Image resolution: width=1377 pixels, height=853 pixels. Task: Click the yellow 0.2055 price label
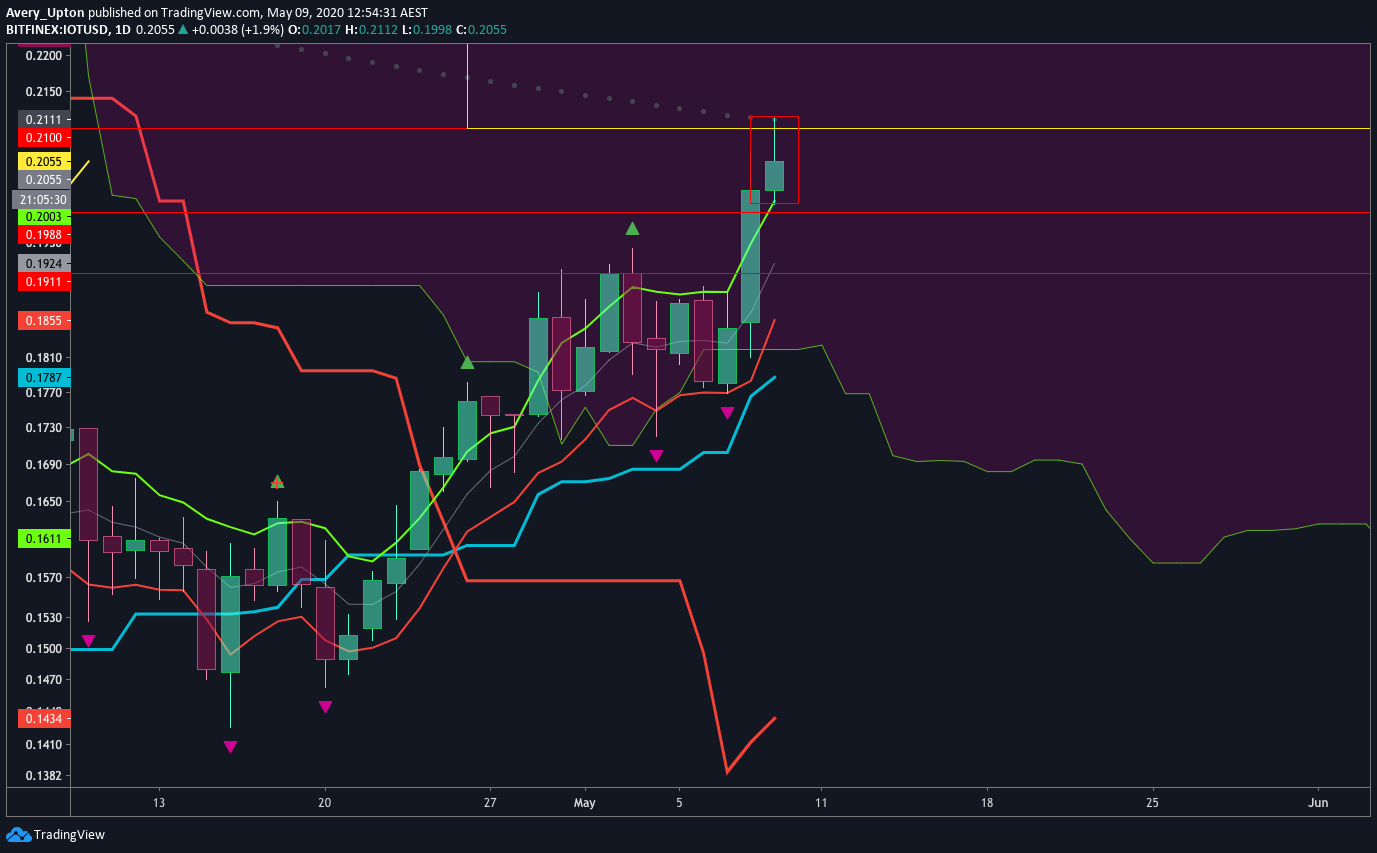pos(44,161)
